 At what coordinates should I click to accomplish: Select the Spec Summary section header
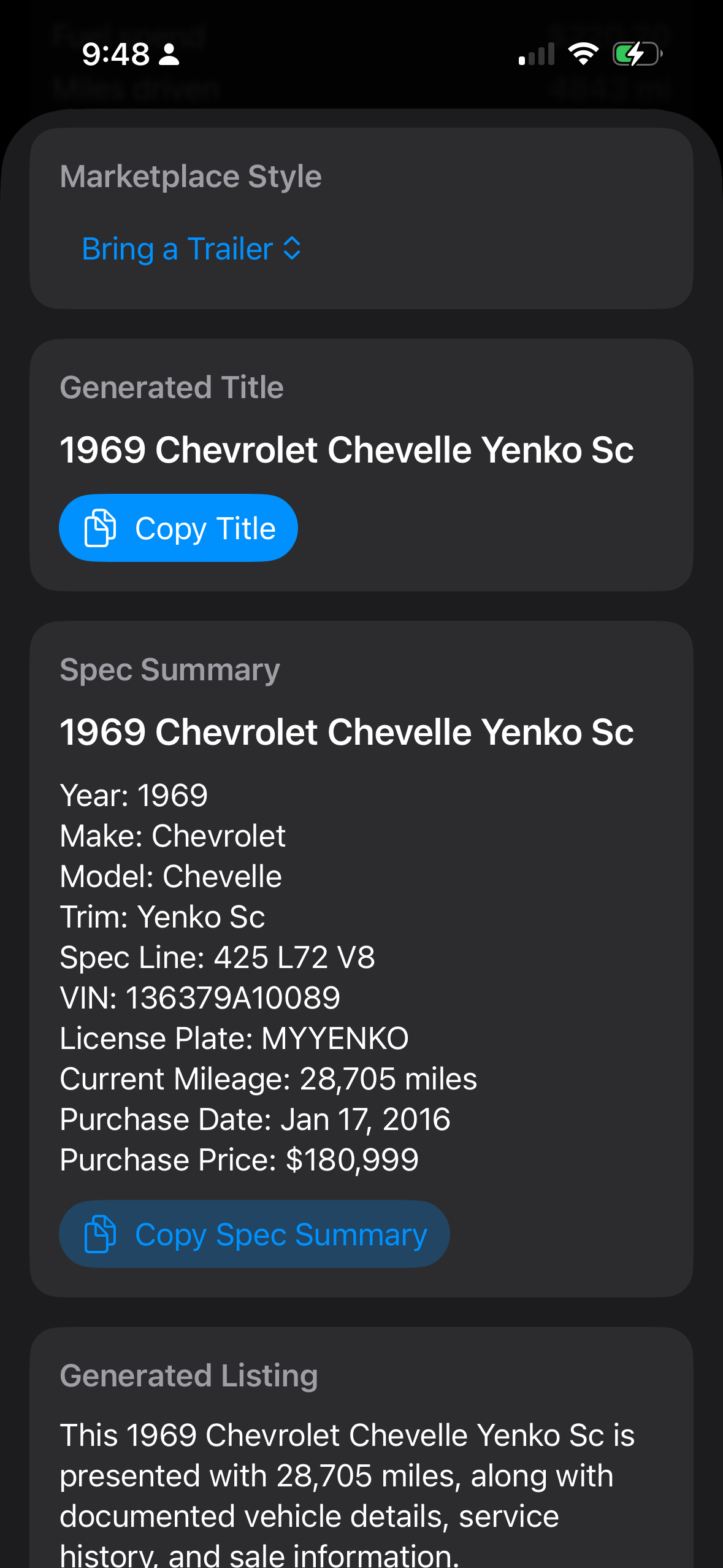(169, 669)
